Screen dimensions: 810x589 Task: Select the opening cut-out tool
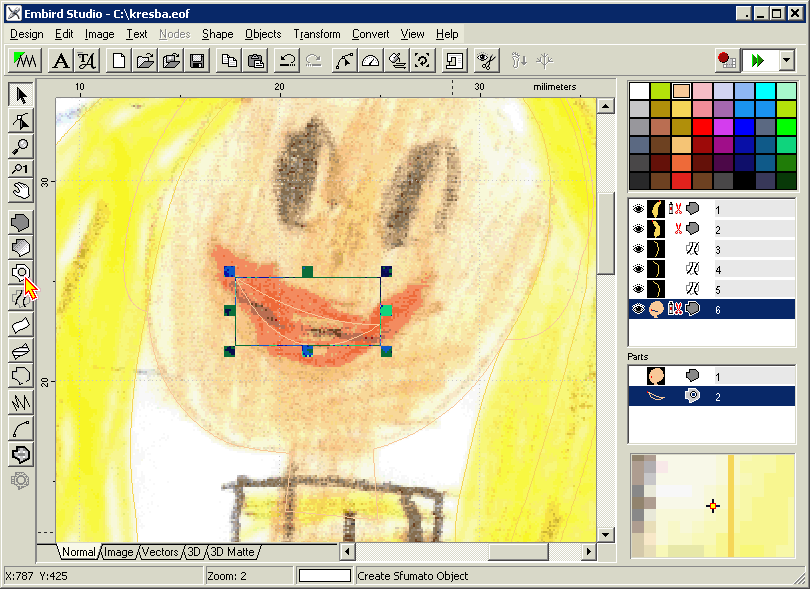pos(21,455)
